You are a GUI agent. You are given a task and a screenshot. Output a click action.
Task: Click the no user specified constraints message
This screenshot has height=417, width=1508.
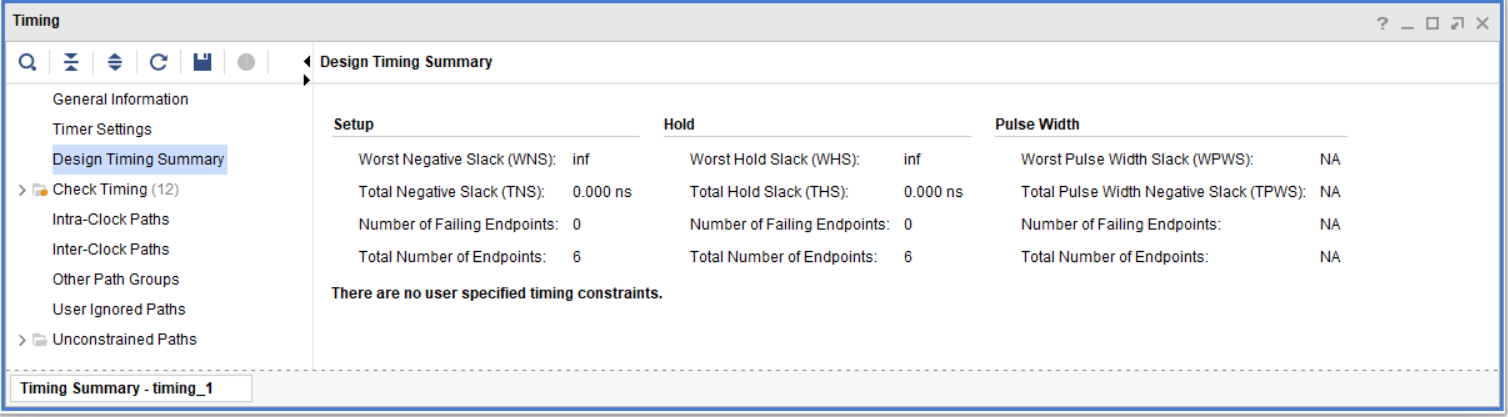click(x=497, y=294)
